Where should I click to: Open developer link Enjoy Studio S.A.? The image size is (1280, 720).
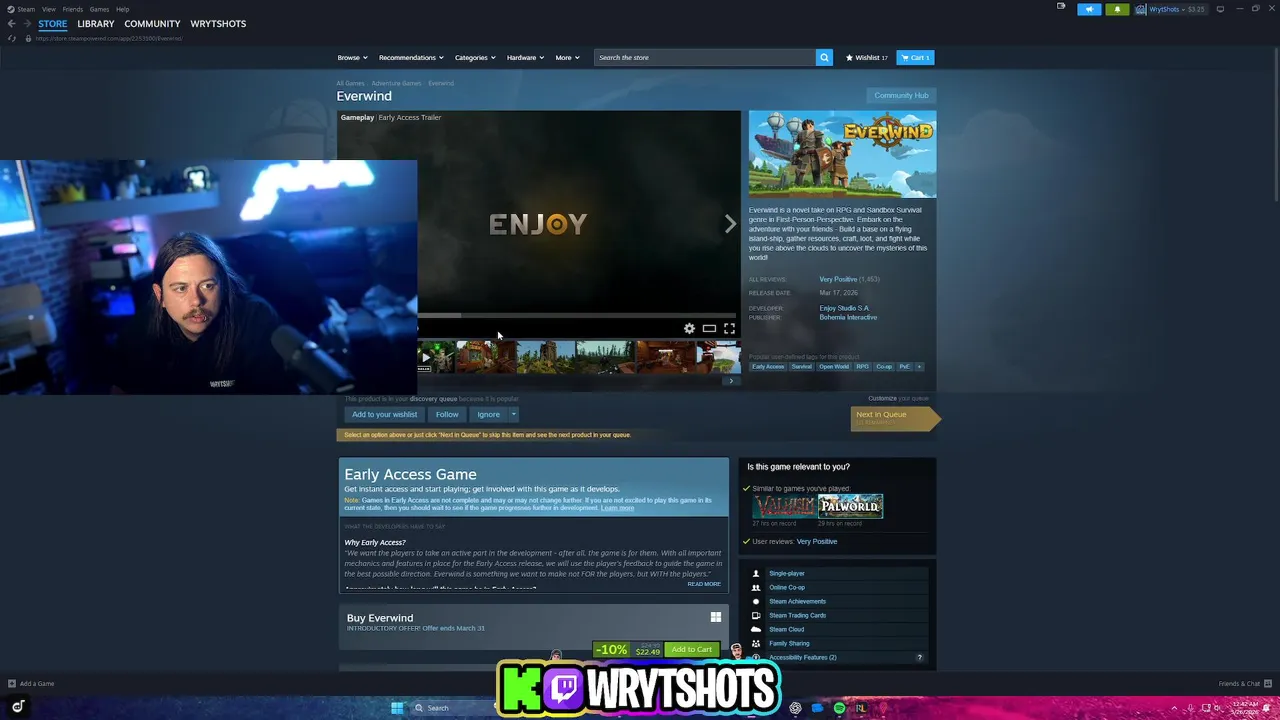(844, 308)
